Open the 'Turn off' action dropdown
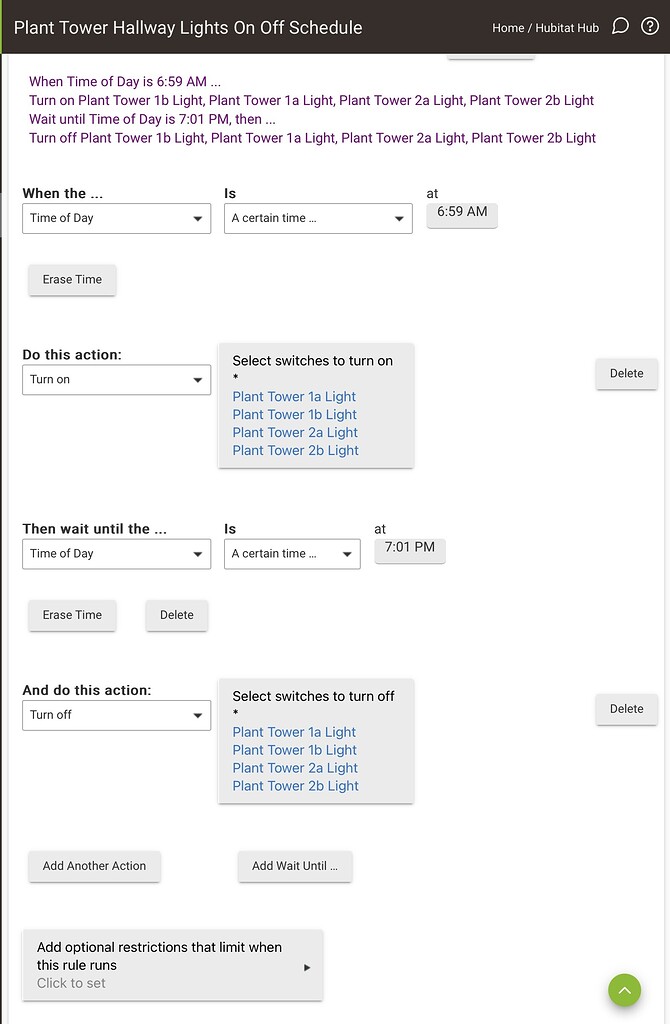The width and height of the screenshot is (670, 1024). coord(116,715)
